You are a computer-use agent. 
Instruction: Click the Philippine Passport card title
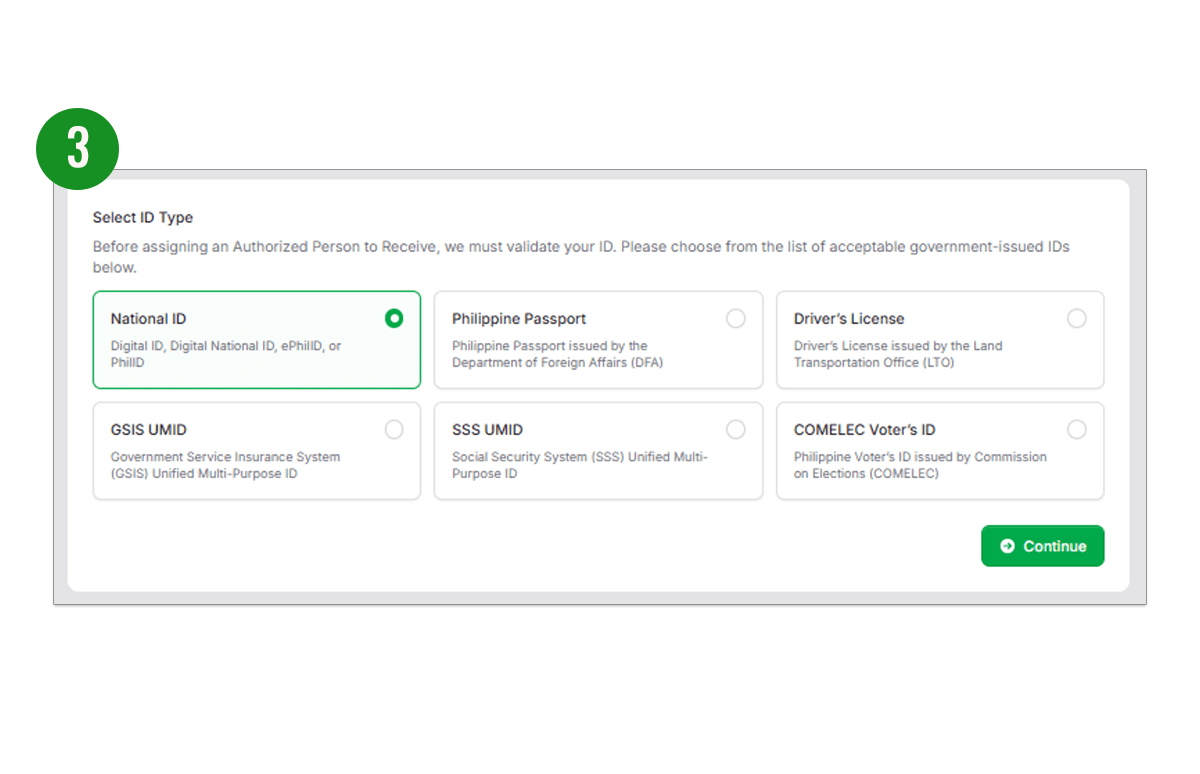click(519, 319)
